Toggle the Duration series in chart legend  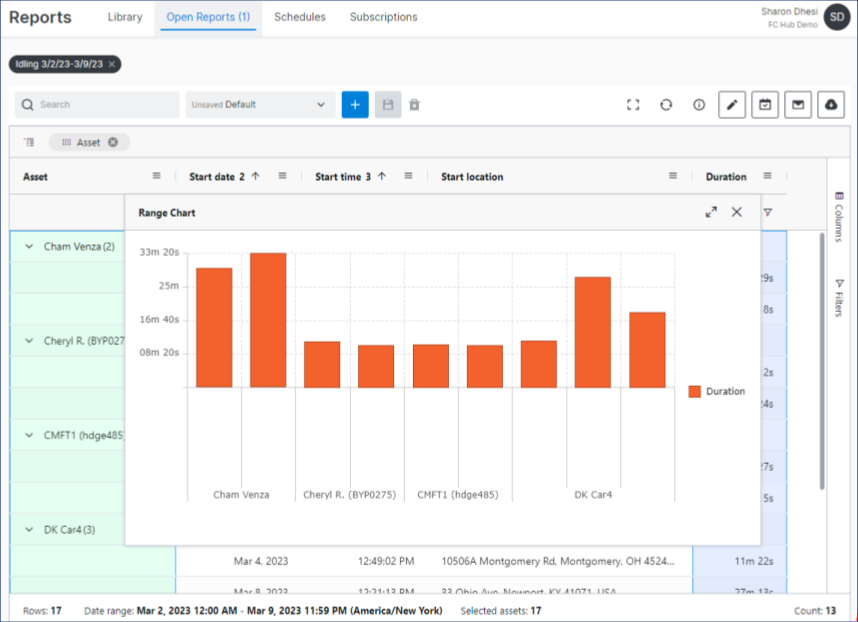click(x=717, y=392)
